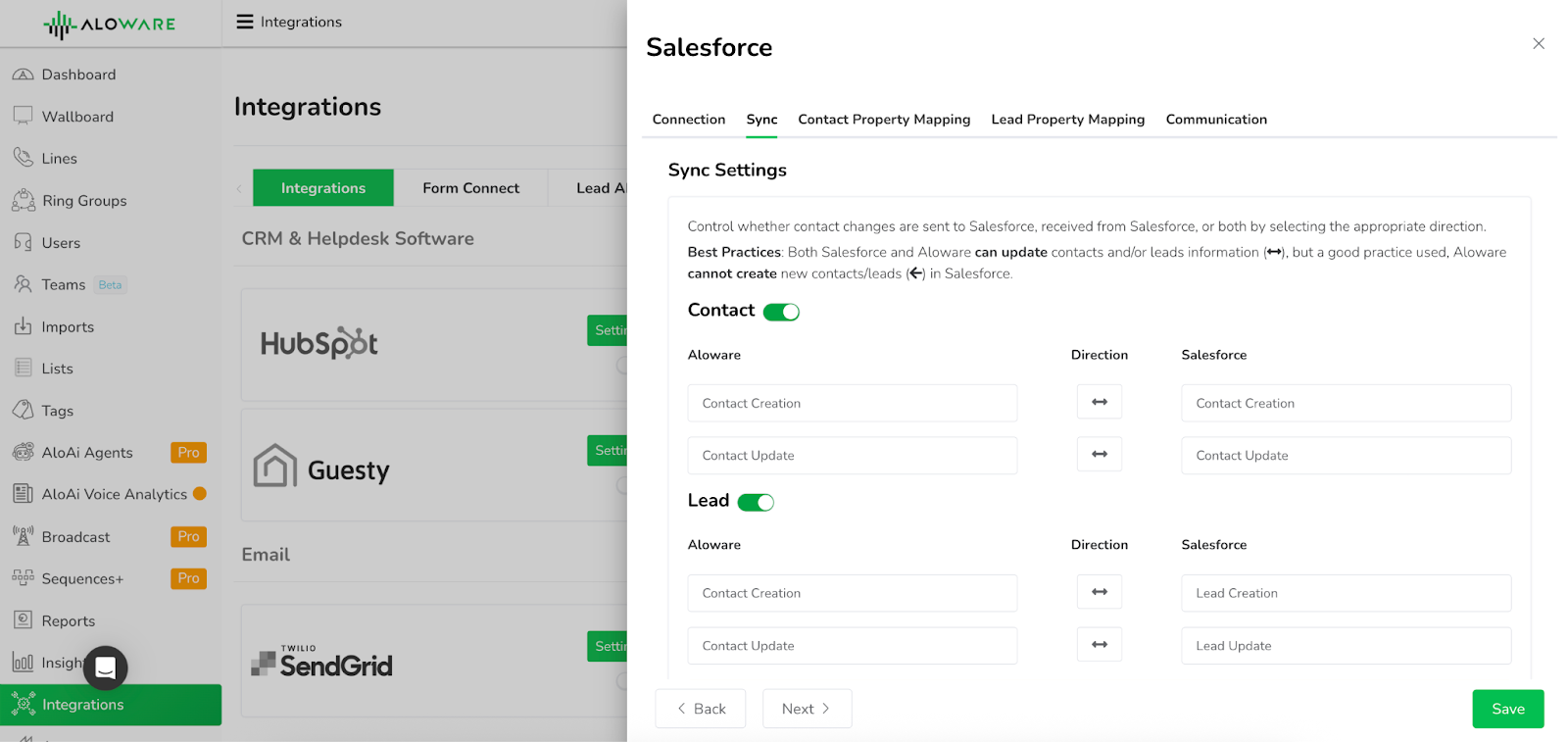Click the CRM & Helpdesk Software heading
Viewport: 1568px width, 742px height.
358,238
